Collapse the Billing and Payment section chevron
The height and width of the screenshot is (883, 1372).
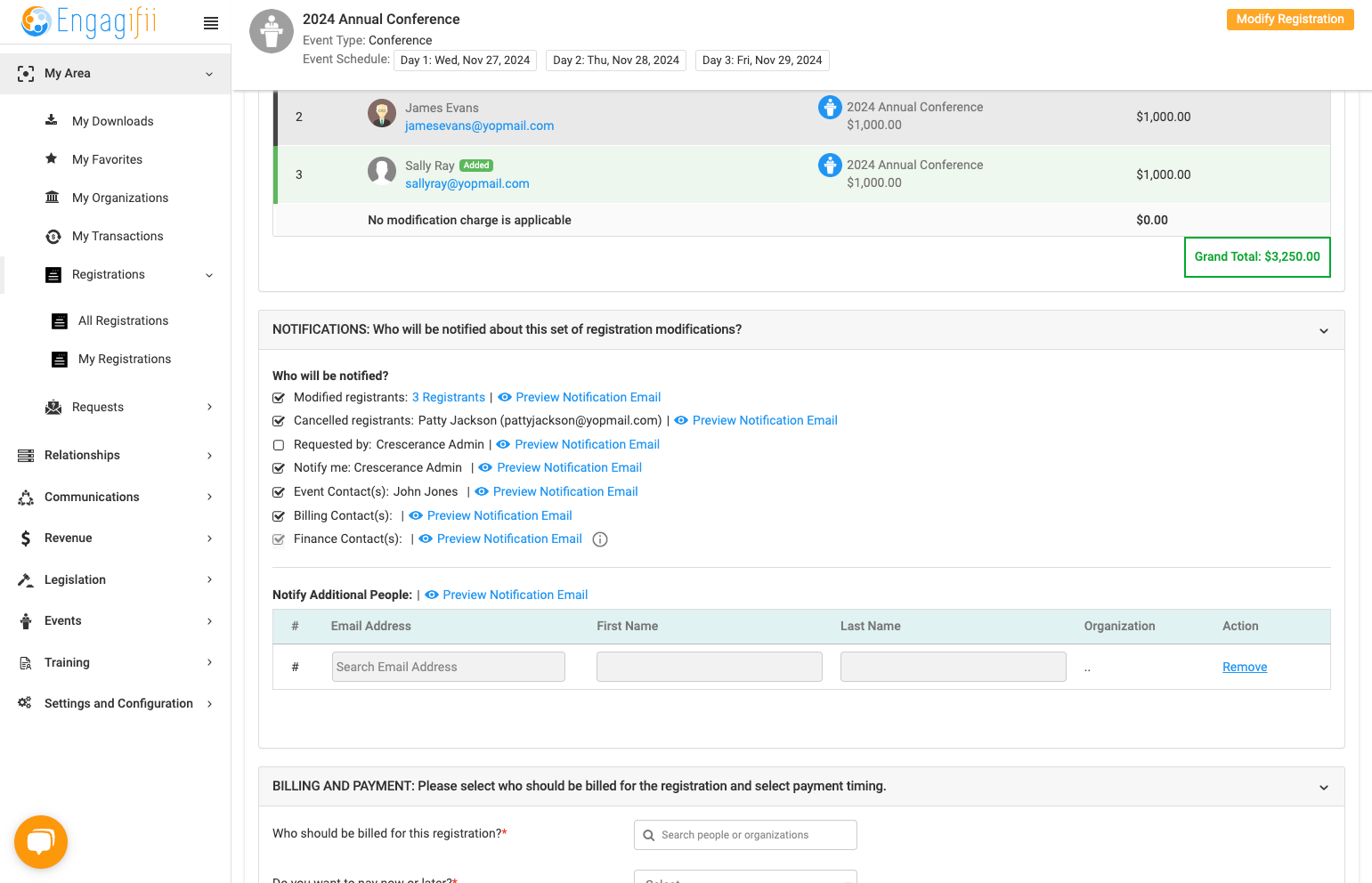(x=1324, y=788)
